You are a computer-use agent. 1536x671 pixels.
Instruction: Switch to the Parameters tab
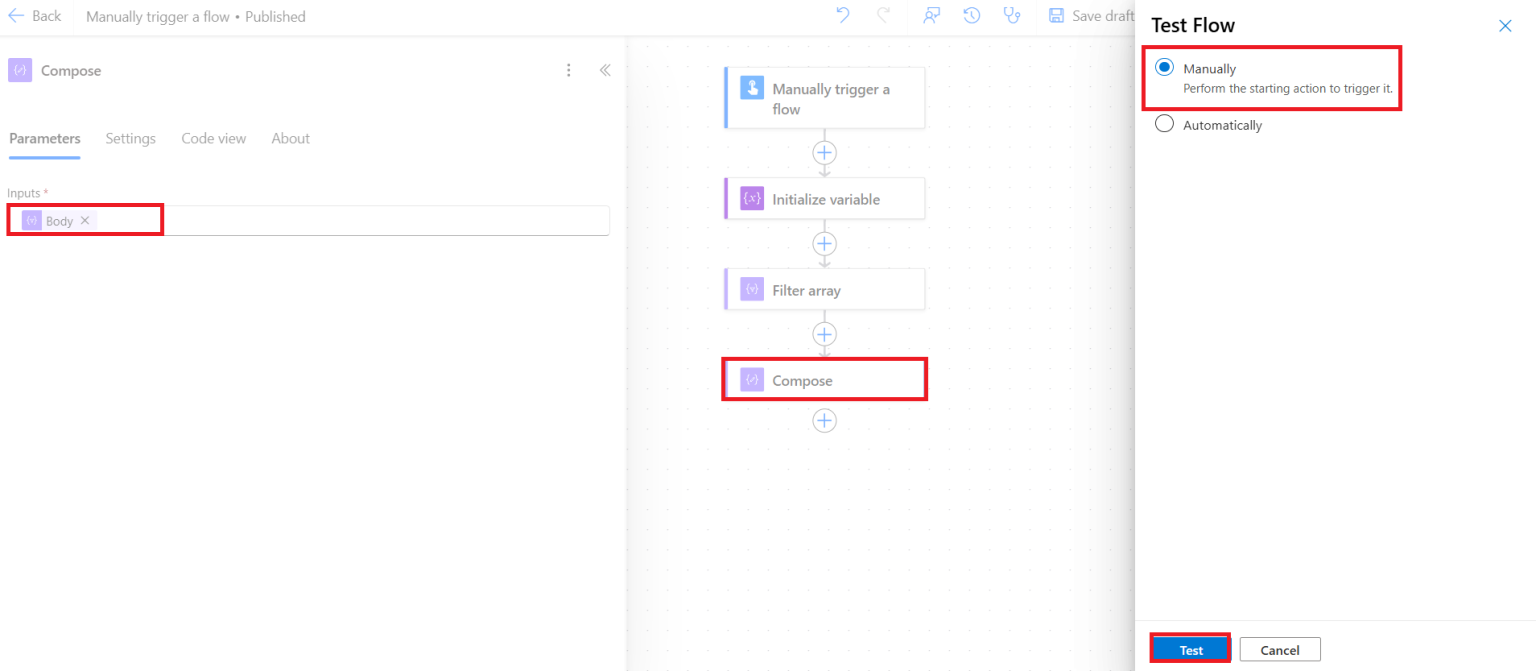(45, 139)
